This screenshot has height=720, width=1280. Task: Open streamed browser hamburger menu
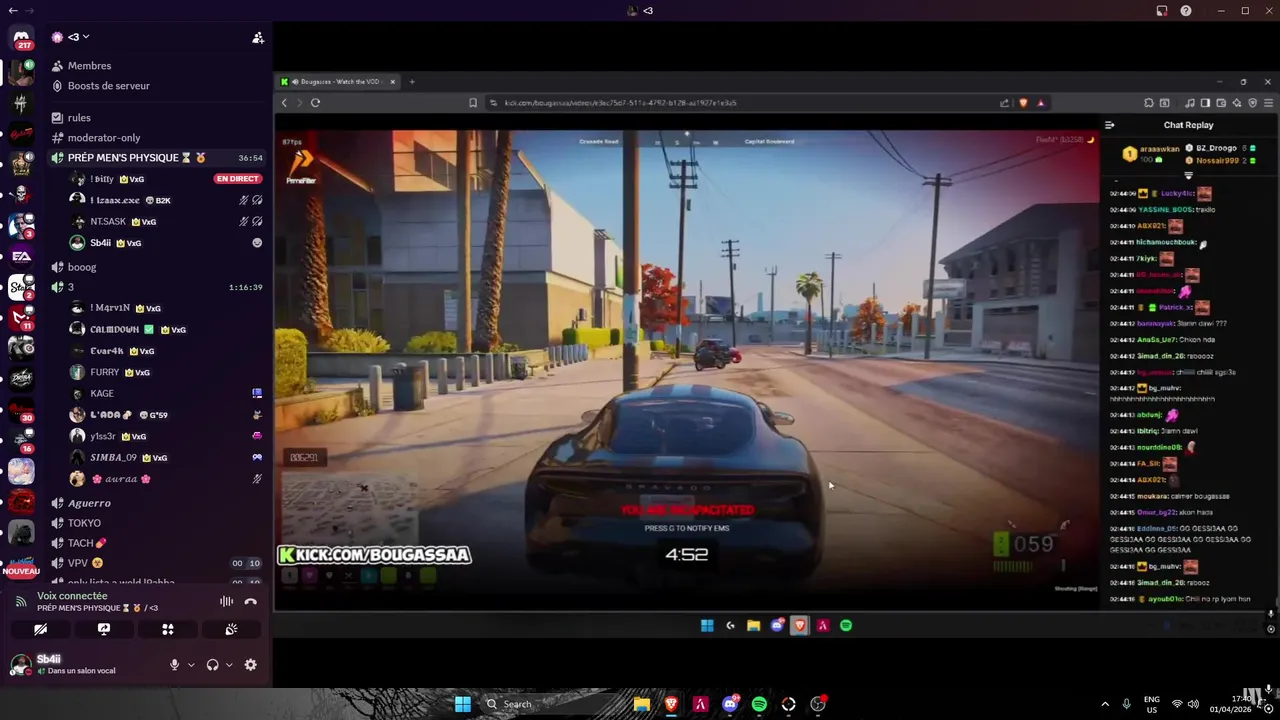[1269, 103]
